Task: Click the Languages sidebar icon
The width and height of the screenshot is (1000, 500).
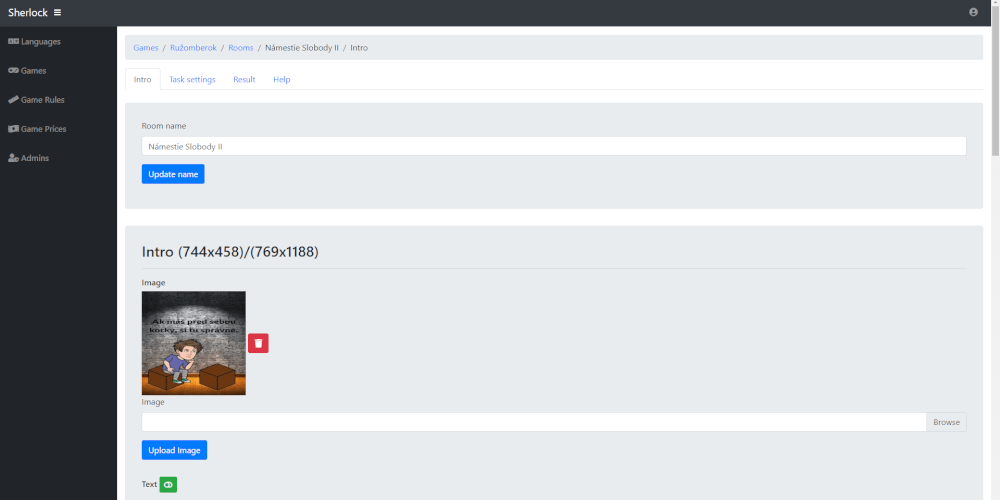Action: pyautogui.click(x=13, y=42)
